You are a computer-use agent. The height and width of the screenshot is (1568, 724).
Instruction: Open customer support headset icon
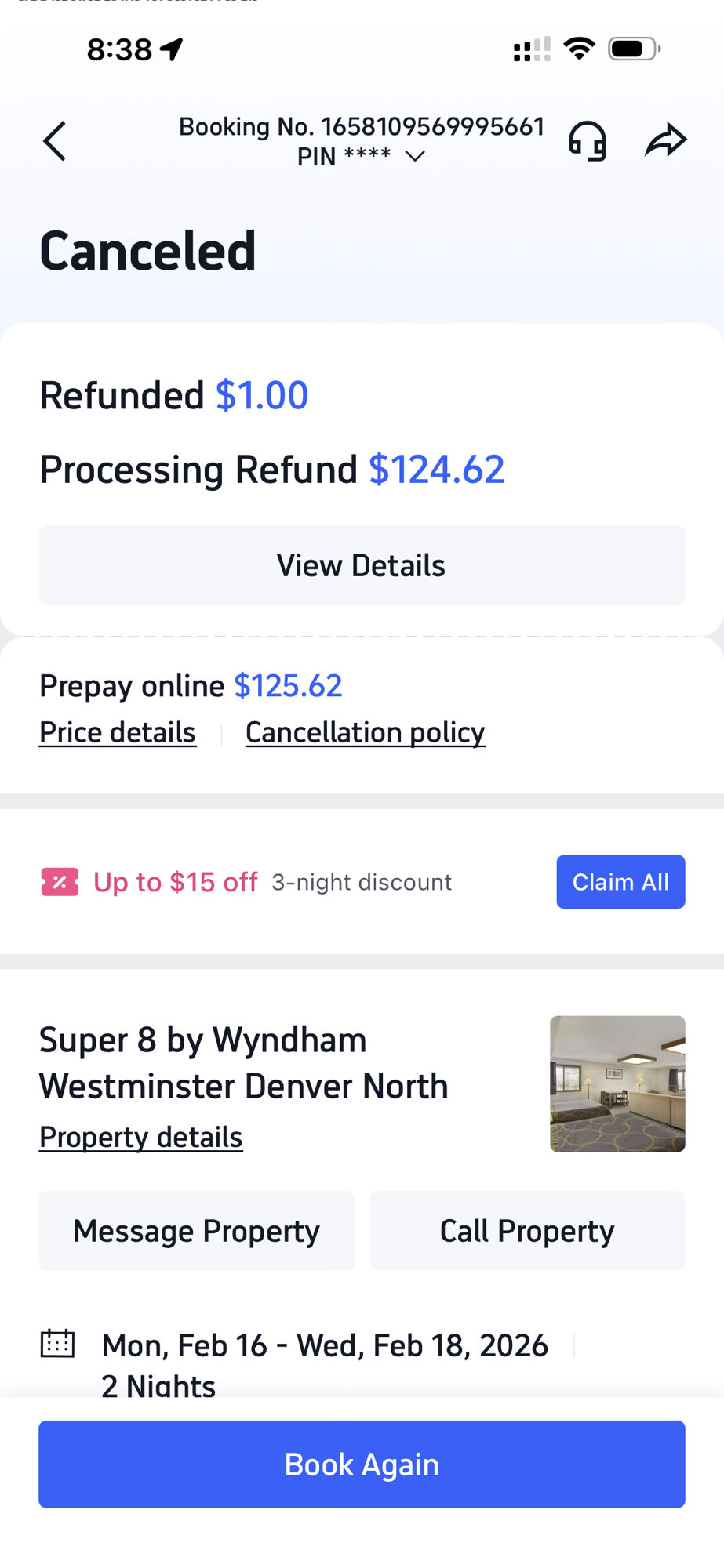pyautogui.click(x=588, y=141)
